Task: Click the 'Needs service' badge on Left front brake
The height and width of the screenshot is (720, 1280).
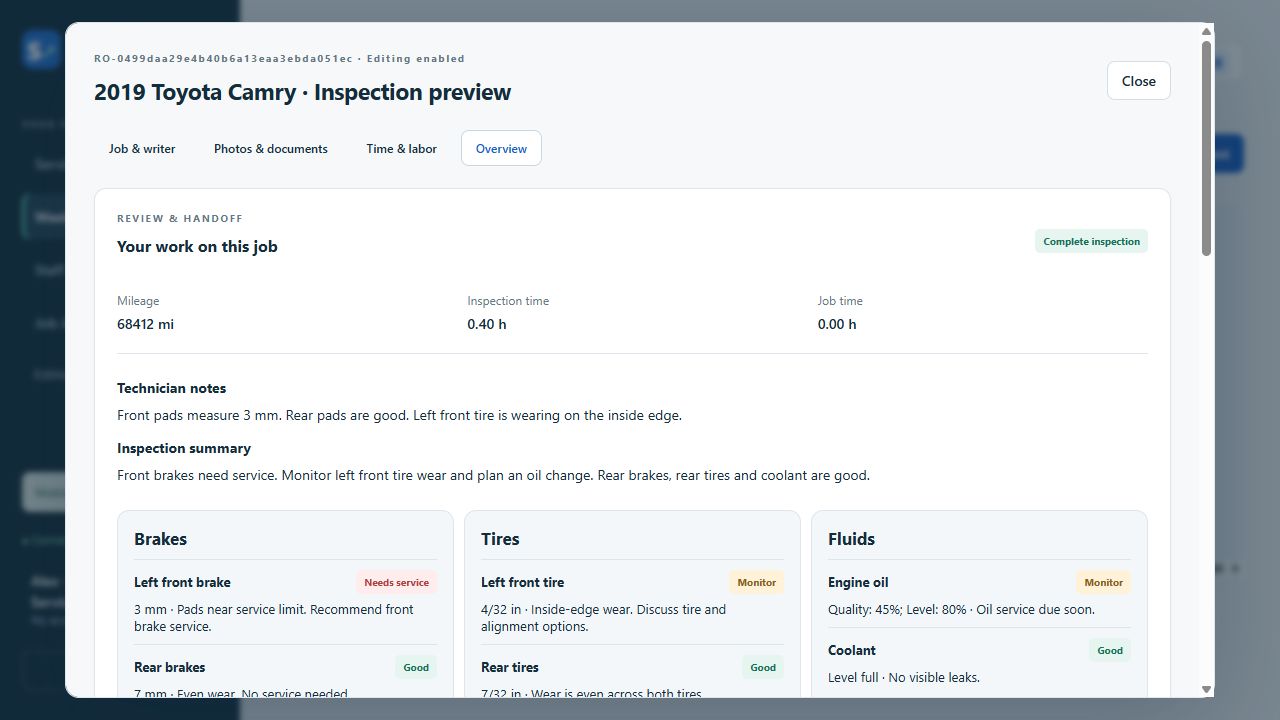Action: 396,583
